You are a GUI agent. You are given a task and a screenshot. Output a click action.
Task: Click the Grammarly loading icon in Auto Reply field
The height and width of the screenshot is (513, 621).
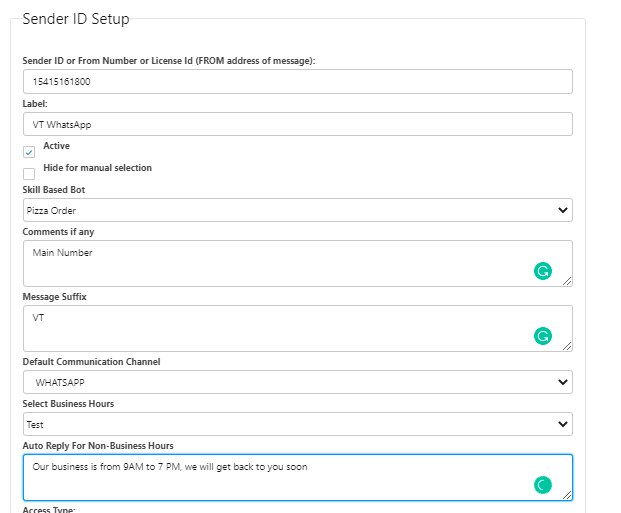point(542,485)
